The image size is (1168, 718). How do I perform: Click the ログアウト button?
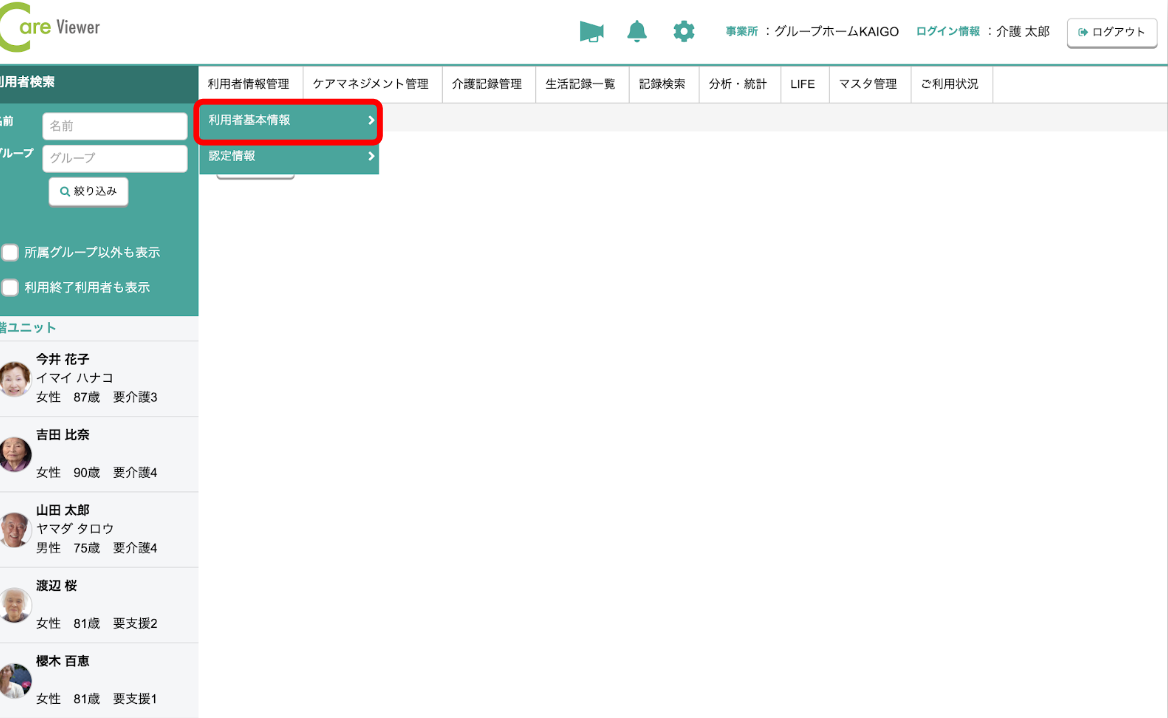[x=1111, y=32]
